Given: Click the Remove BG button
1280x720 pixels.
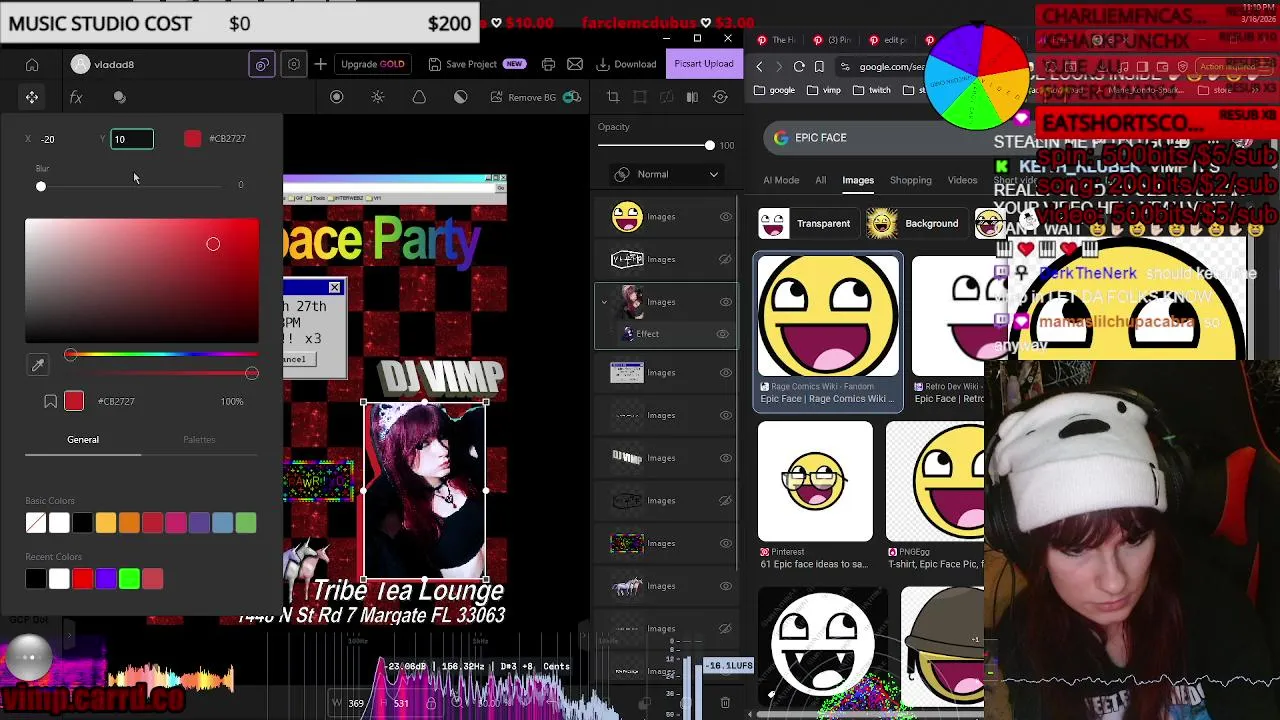Looking at the screenshot, I should pos(524,97).
